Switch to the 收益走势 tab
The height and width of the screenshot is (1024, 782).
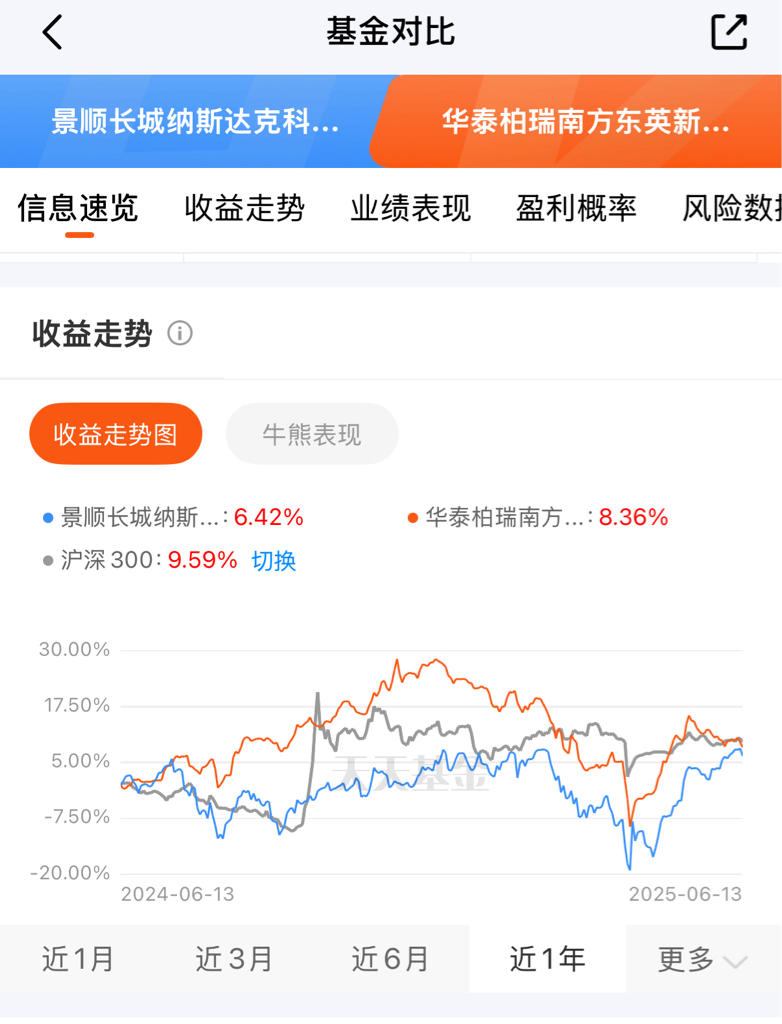(244, 208)
